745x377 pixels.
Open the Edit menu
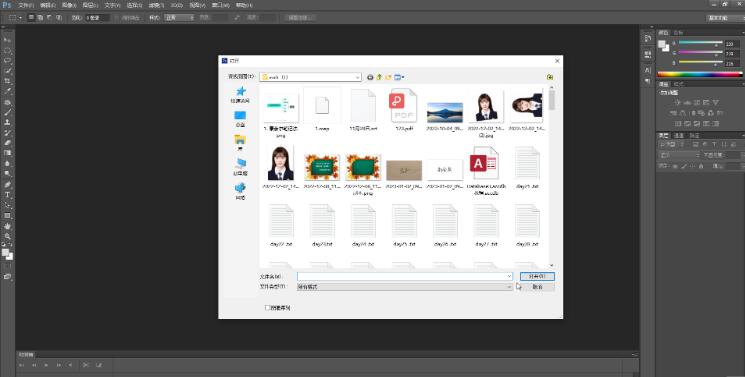[47, 5]
